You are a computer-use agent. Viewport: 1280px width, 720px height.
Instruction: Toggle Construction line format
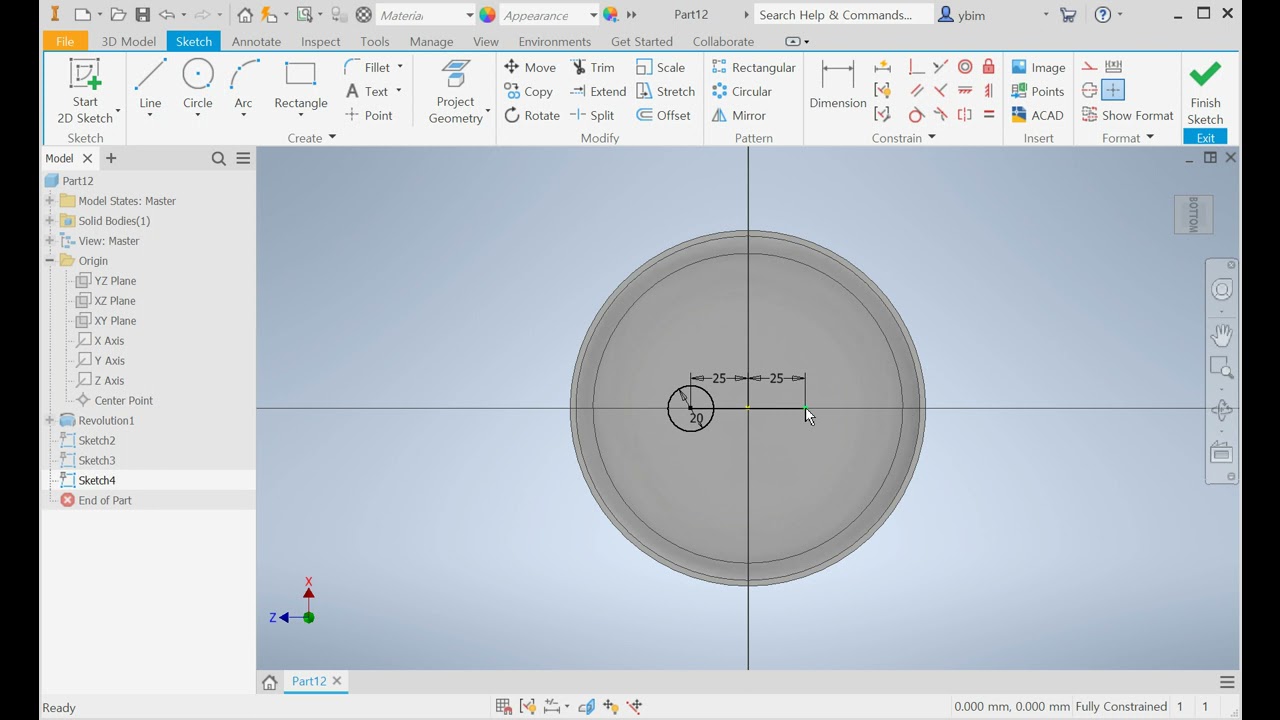pos(1090,67)
